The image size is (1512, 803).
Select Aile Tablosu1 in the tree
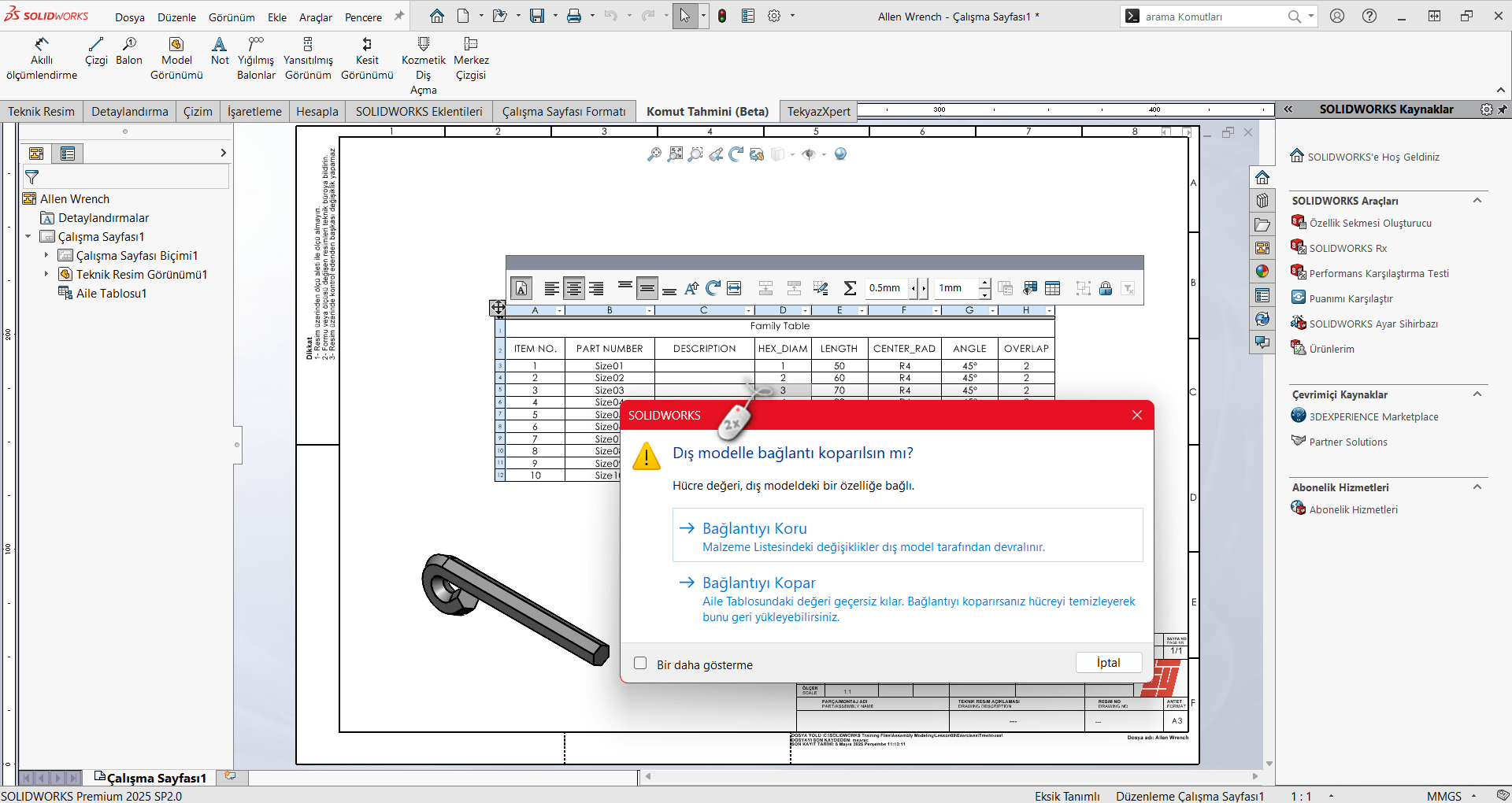(111, 293)
